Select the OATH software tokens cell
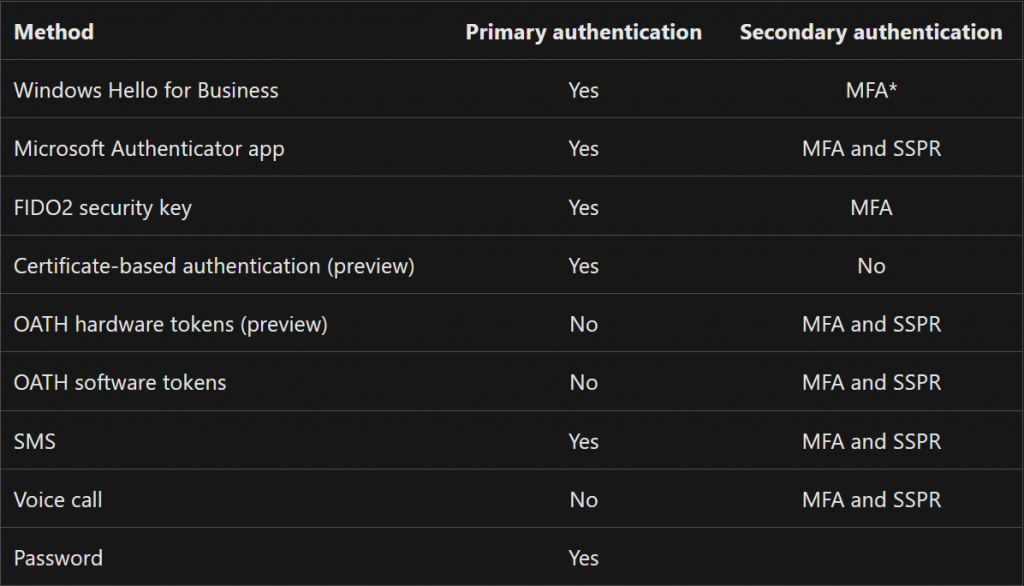This screenshot has height=586, width=1024. 120,383
